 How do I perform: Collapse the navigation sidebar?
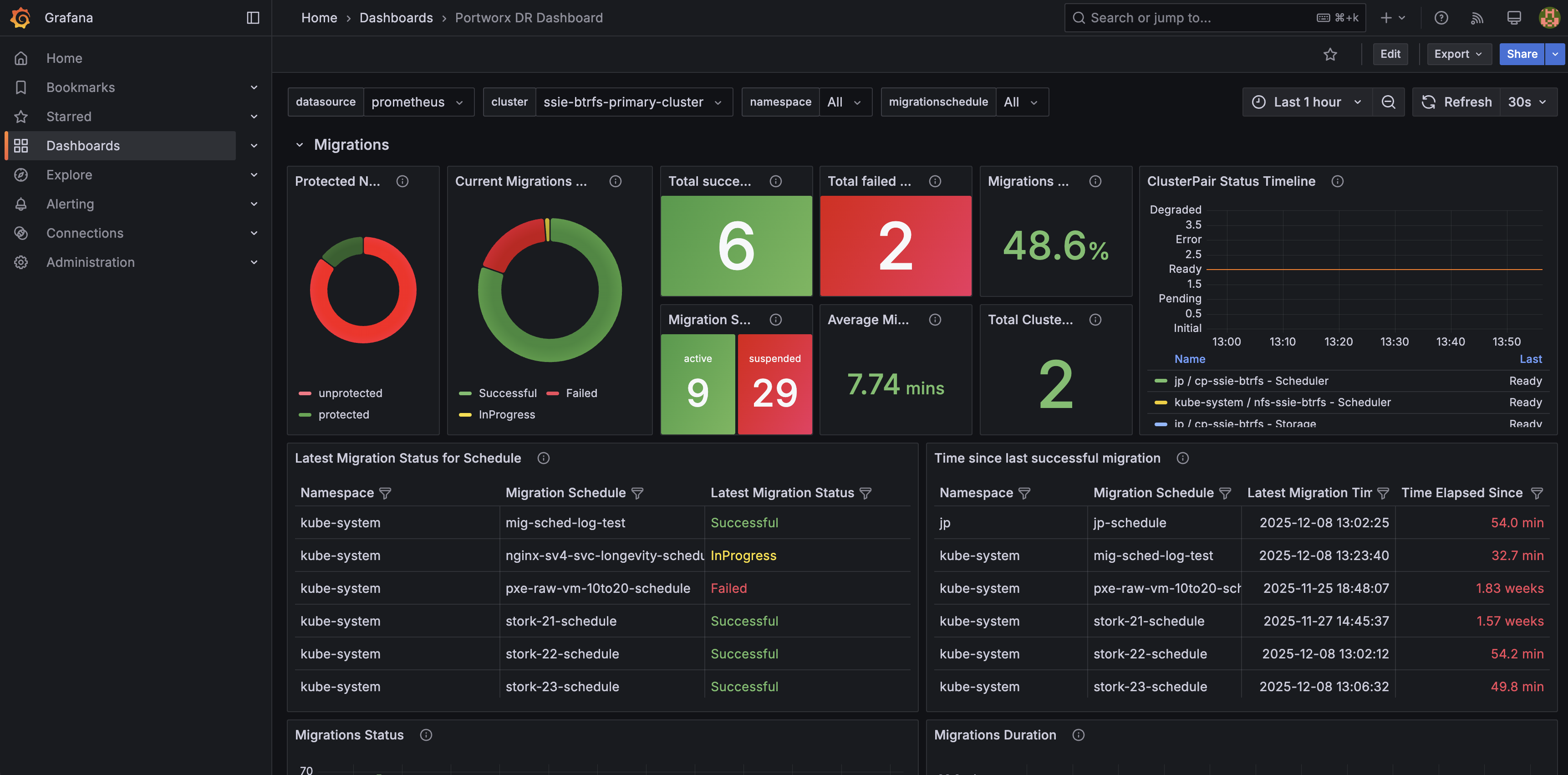coord(252,17)
